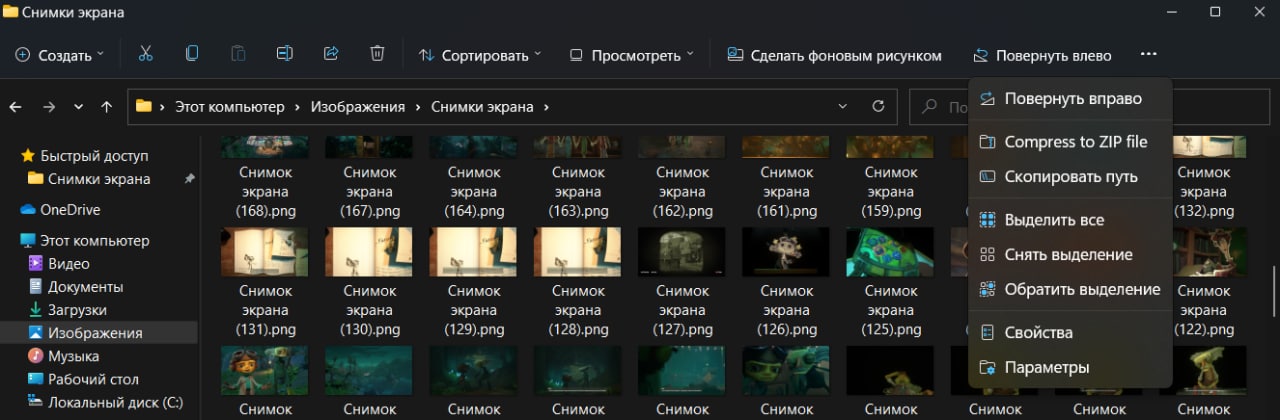Select thumbnail Снимок экрана (126).png
The image size is (1280, 420).
786,251
